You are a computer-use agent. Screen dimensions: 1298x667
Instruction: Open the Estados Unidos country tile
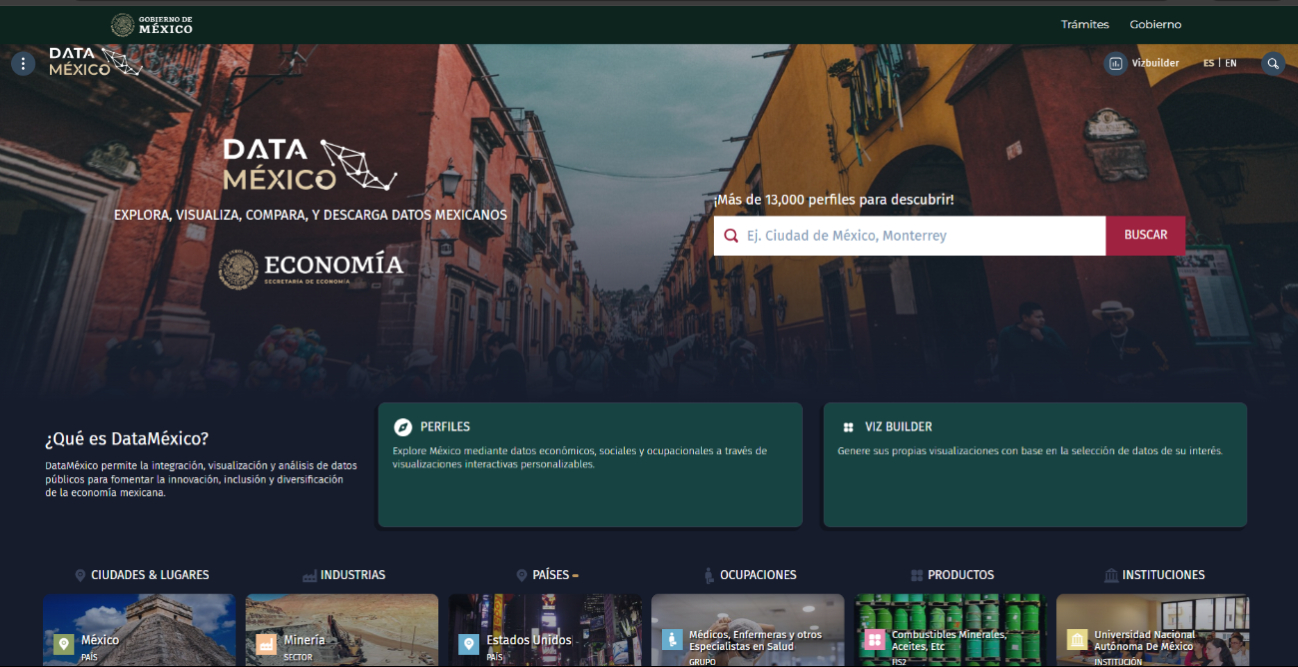(x=545, y=630)
